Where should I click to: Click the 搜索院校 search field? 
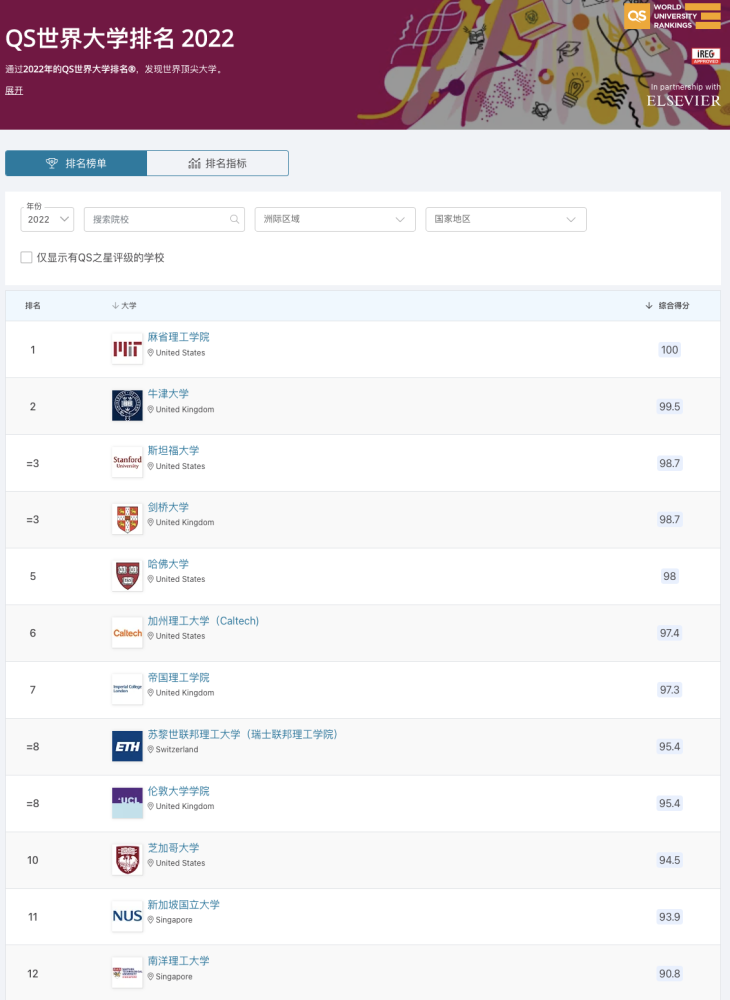coord(160,219)
